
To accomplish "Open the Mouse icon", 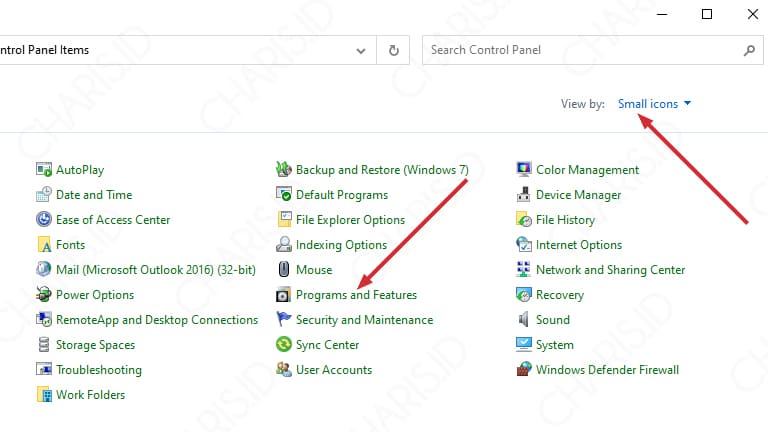I will point(284,270).
